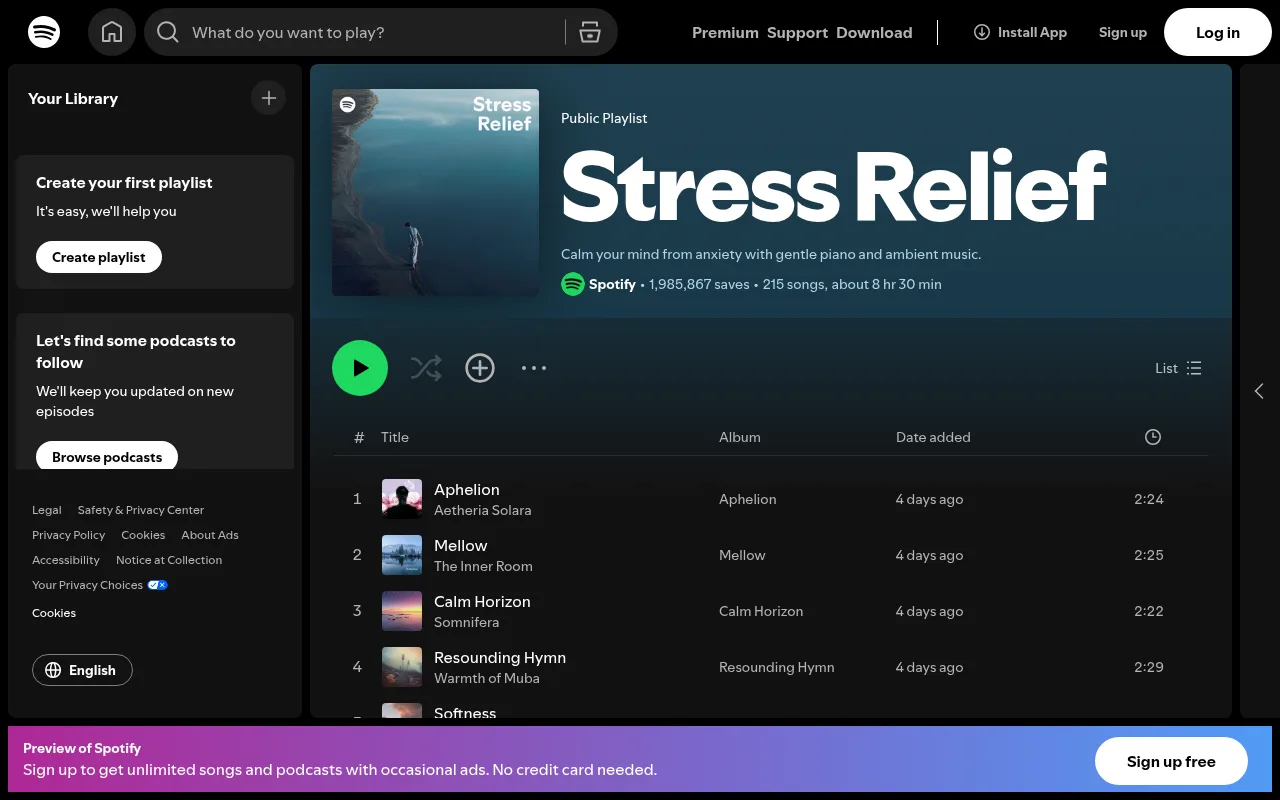
Task: Click the Log in button
Action: 1218,32
